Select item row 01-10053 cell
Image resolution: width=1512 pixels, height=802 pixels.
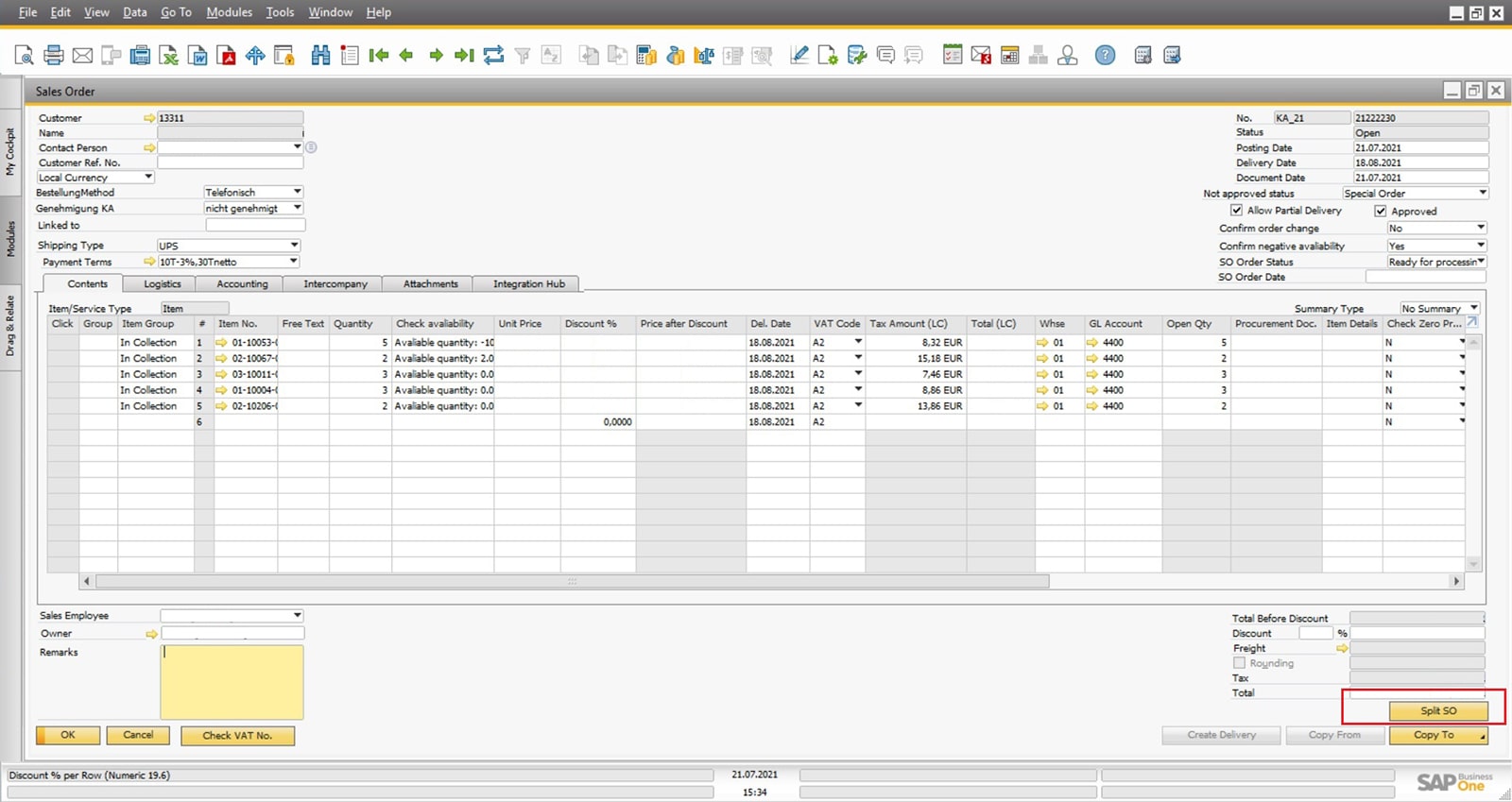click(246, 343)
